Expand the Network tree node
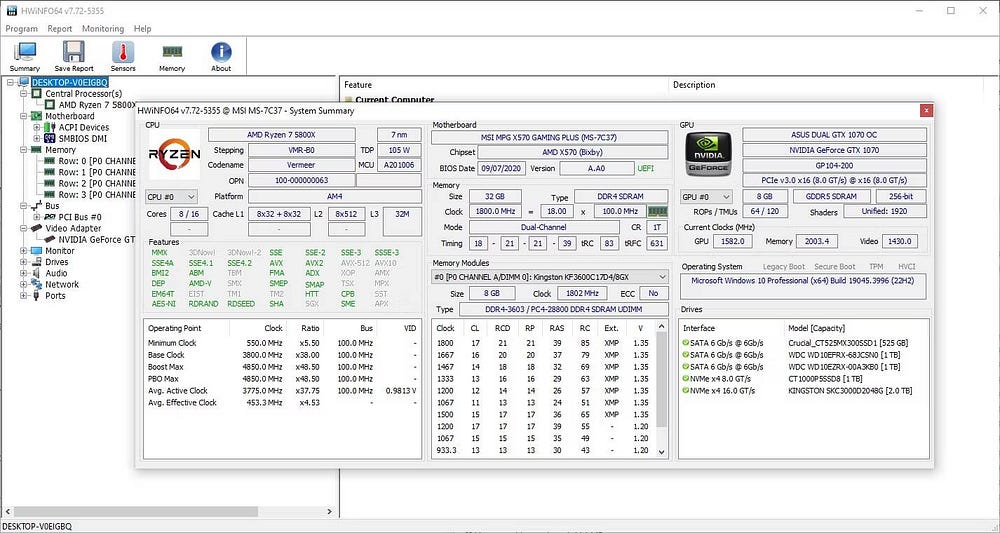 click(24, 284)
